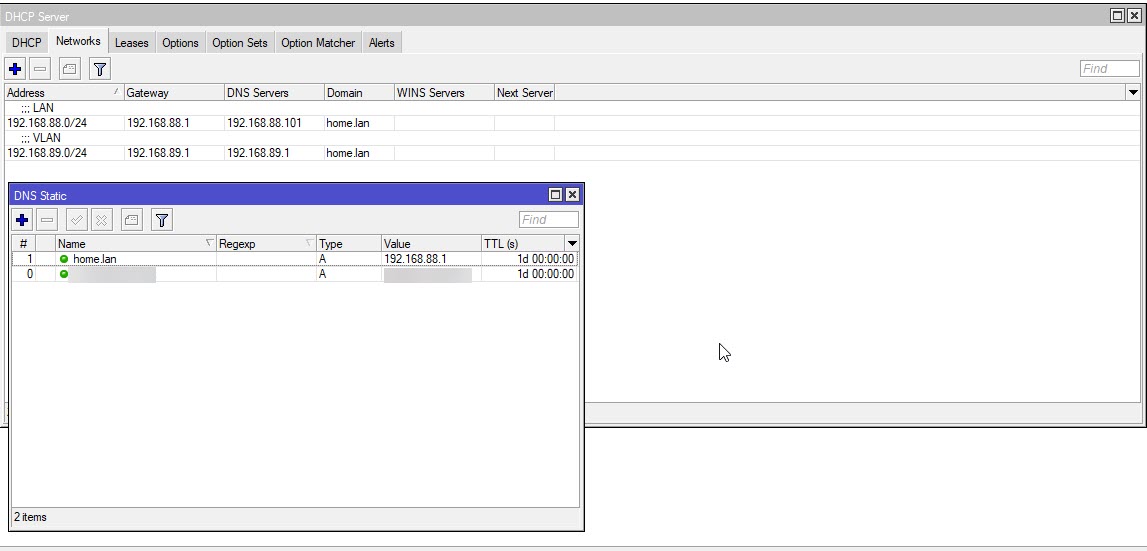The height and width of the screenshot is (551, 1147).
Task: Click the comment button in DNS Static toolbar
Action: pyautogui.click(x=132, y=220)
